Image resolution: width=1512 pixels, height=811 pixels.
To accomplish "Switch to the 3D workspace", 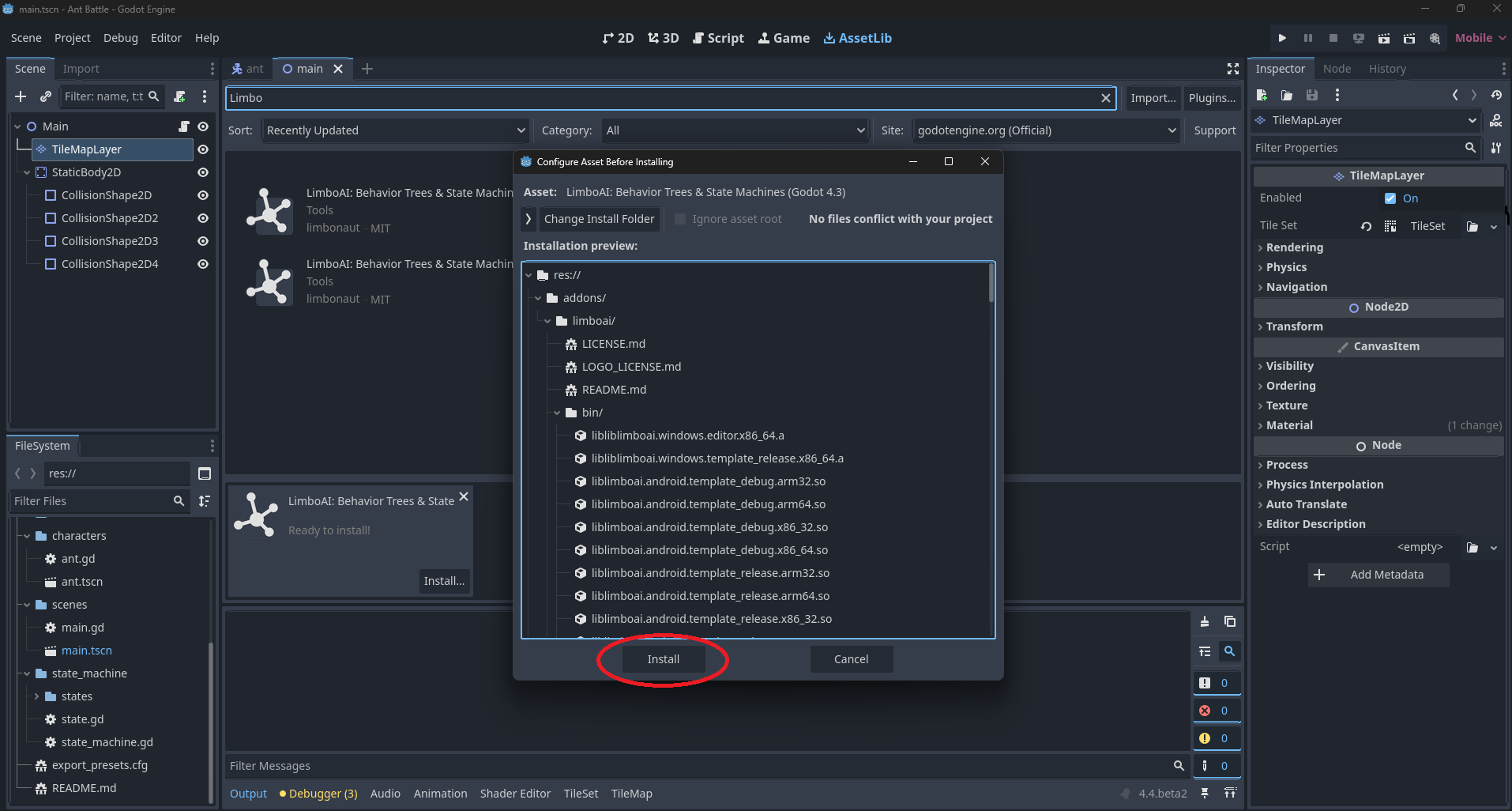I will 664,38.
